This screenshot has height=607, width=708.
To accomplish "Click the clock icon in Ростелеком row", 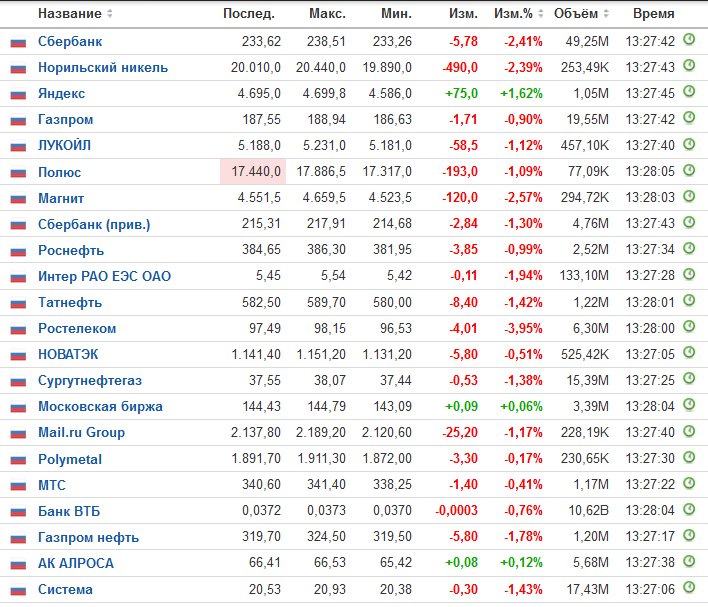I will (689, 326).
